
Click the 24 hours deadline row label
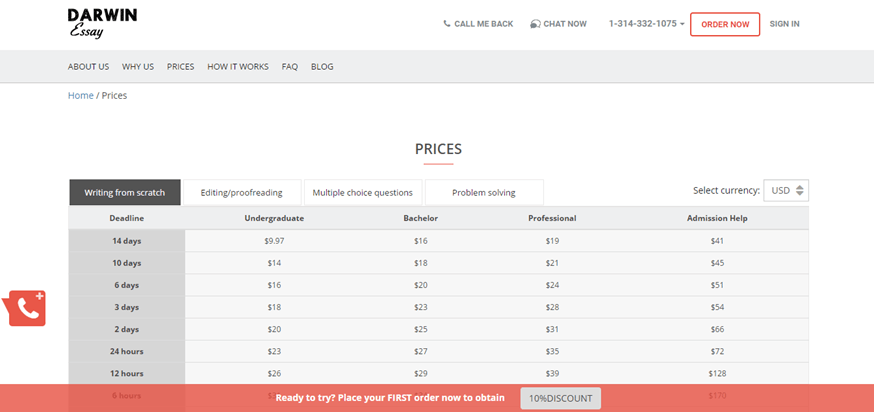(127, 351)
